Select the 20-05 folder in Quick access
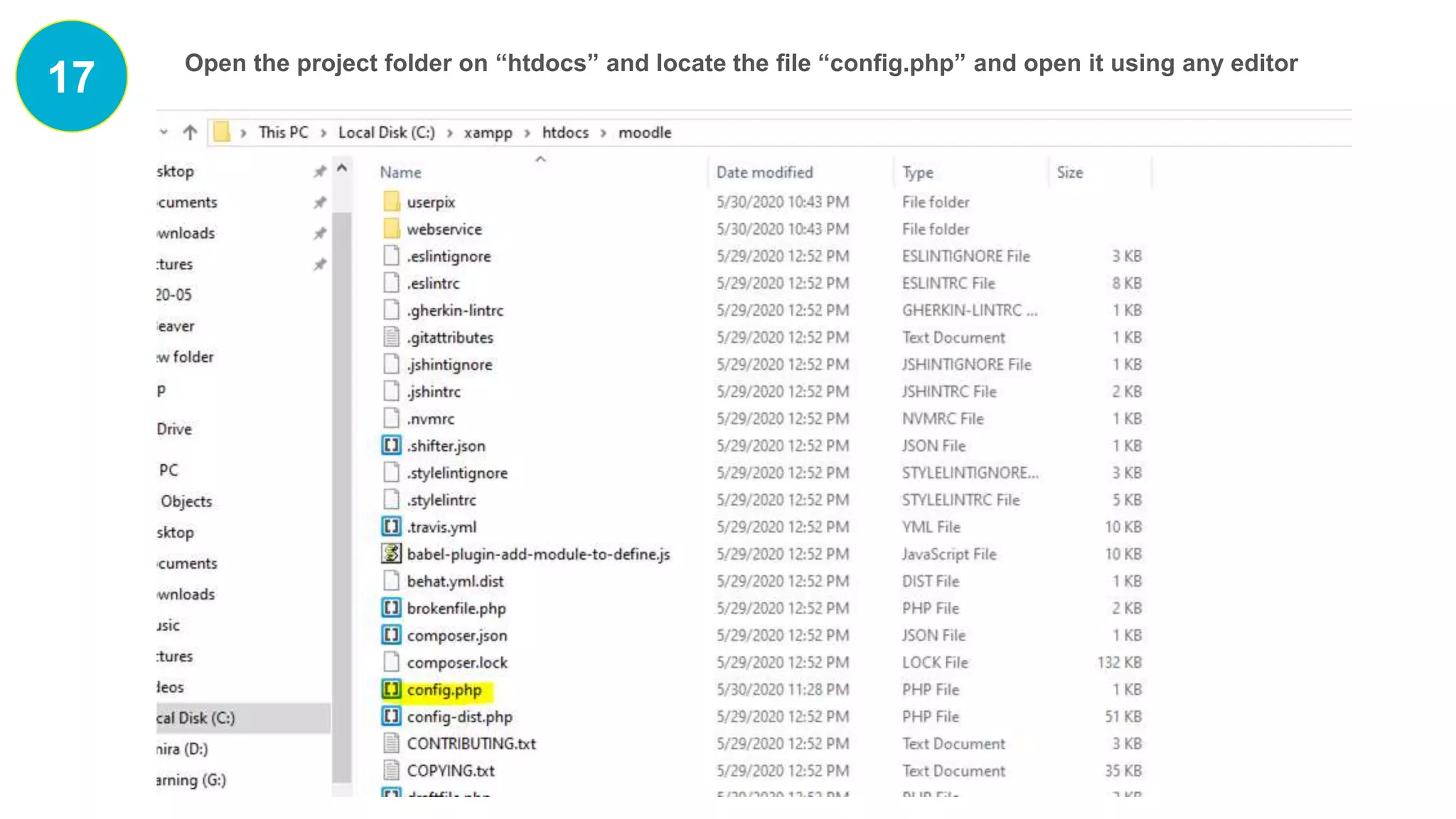This screenshot has height=819, width=1456. tap(174, 295)
